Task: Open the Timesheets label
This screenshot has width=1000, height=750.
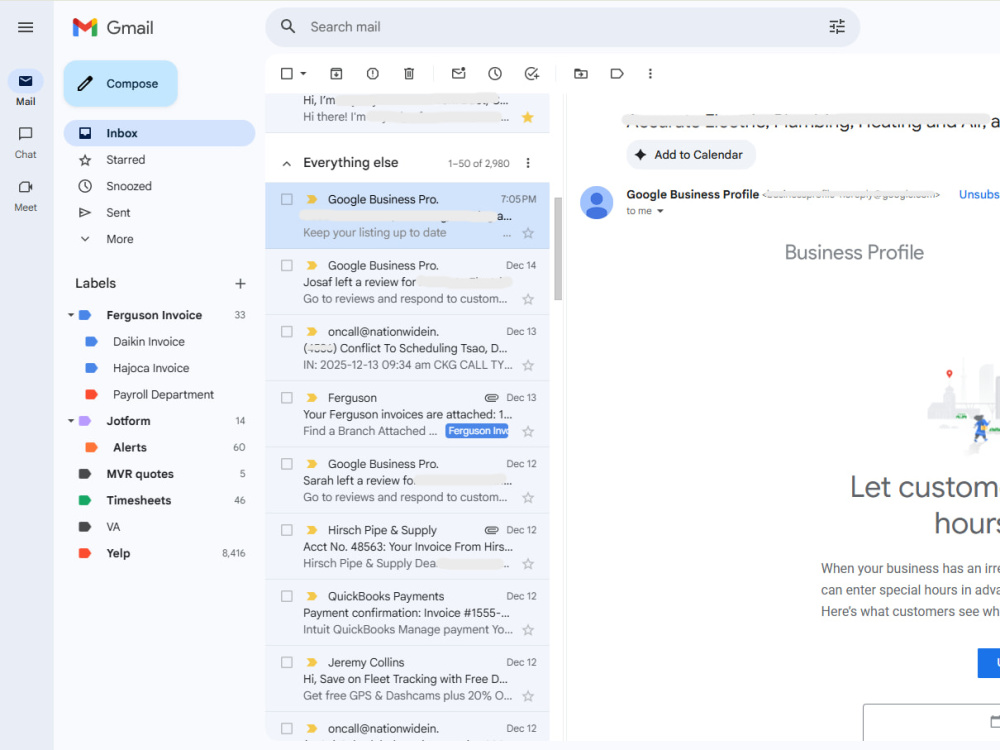Action: (x=159, y=501)
